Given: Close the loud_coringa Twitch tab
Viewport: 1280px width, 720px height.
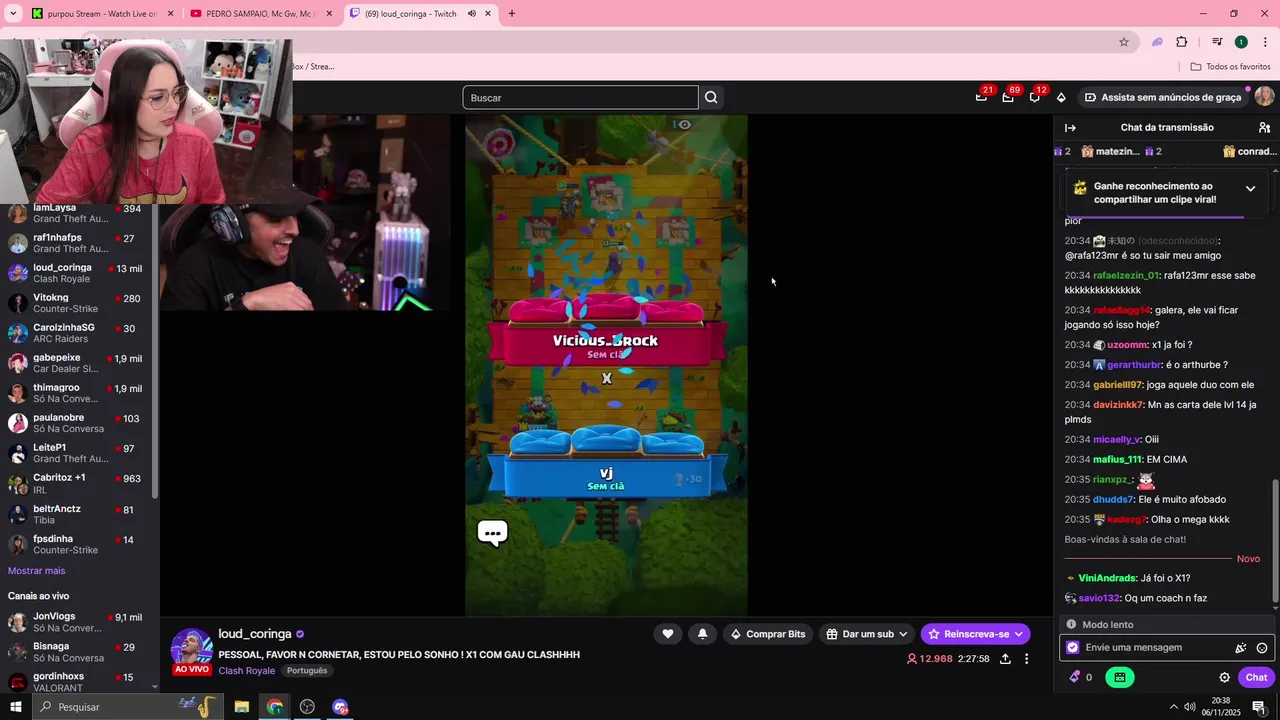Looking at the screenshot, I should click(488, 14).
